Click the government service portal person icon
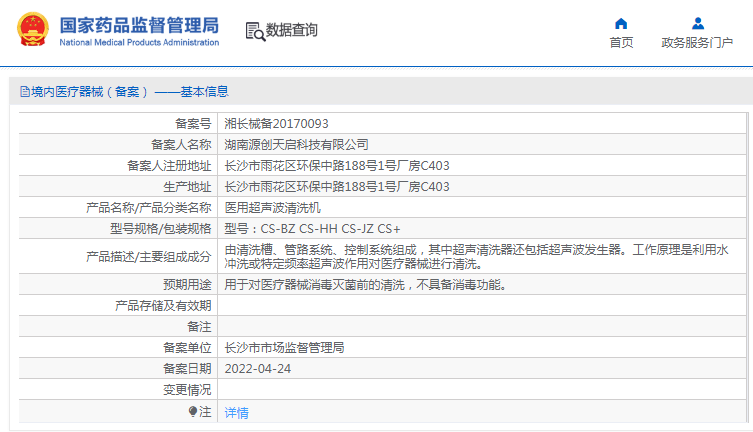Screen dimensions: 753x432 (698, 24)
